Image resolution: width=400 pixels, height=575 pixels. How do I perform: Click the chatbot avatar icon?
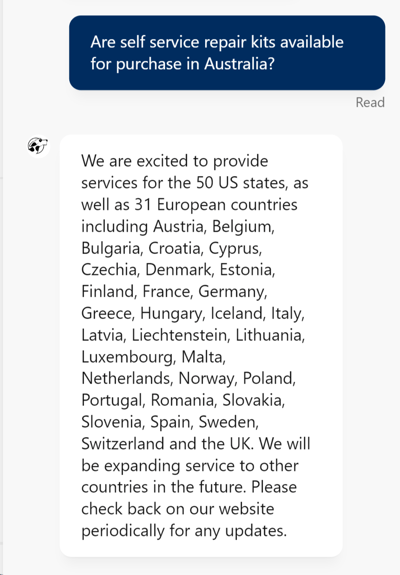tap(38, 146)
